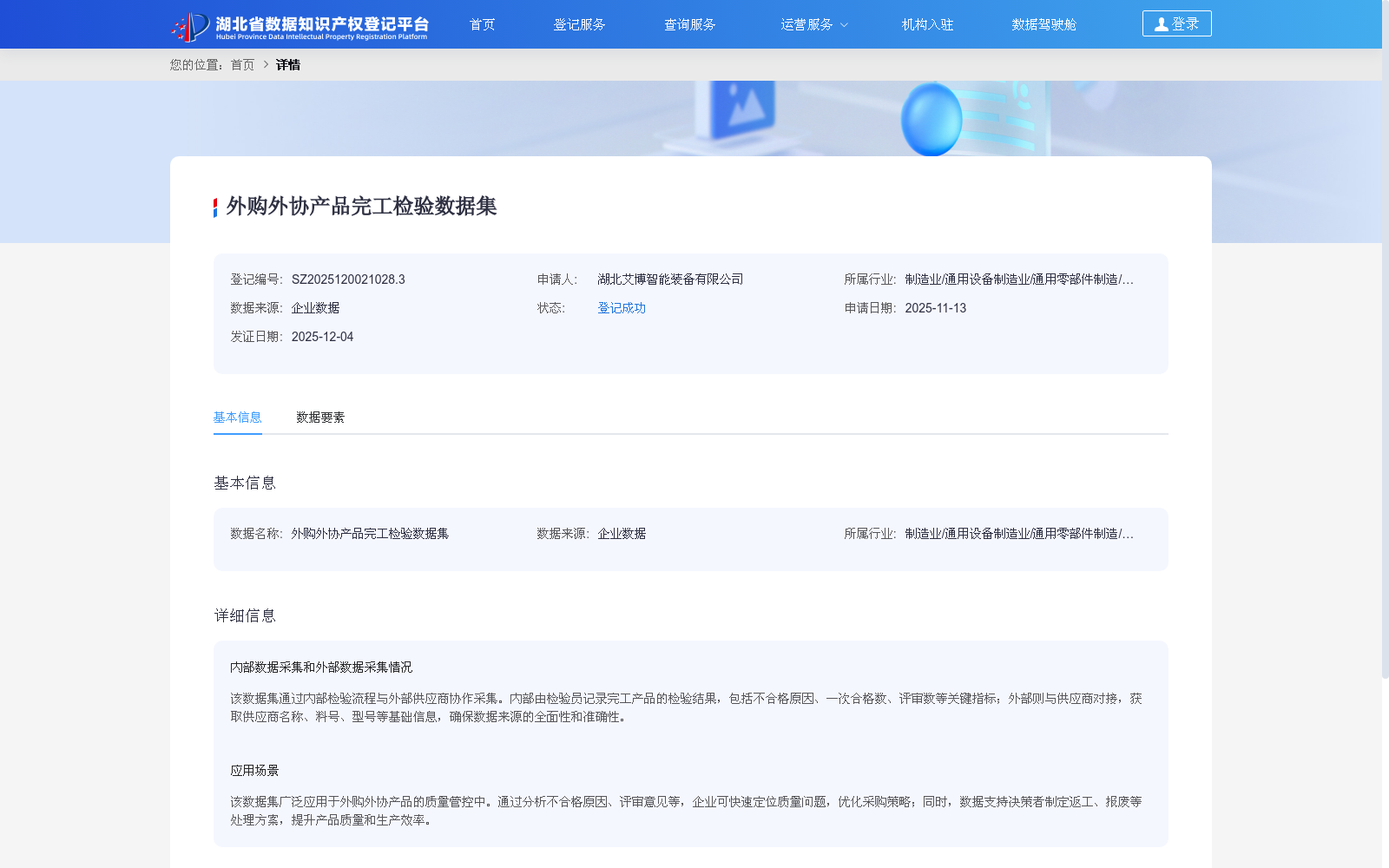
Task: Click the 详细信息 section heading
Action: 245,615
